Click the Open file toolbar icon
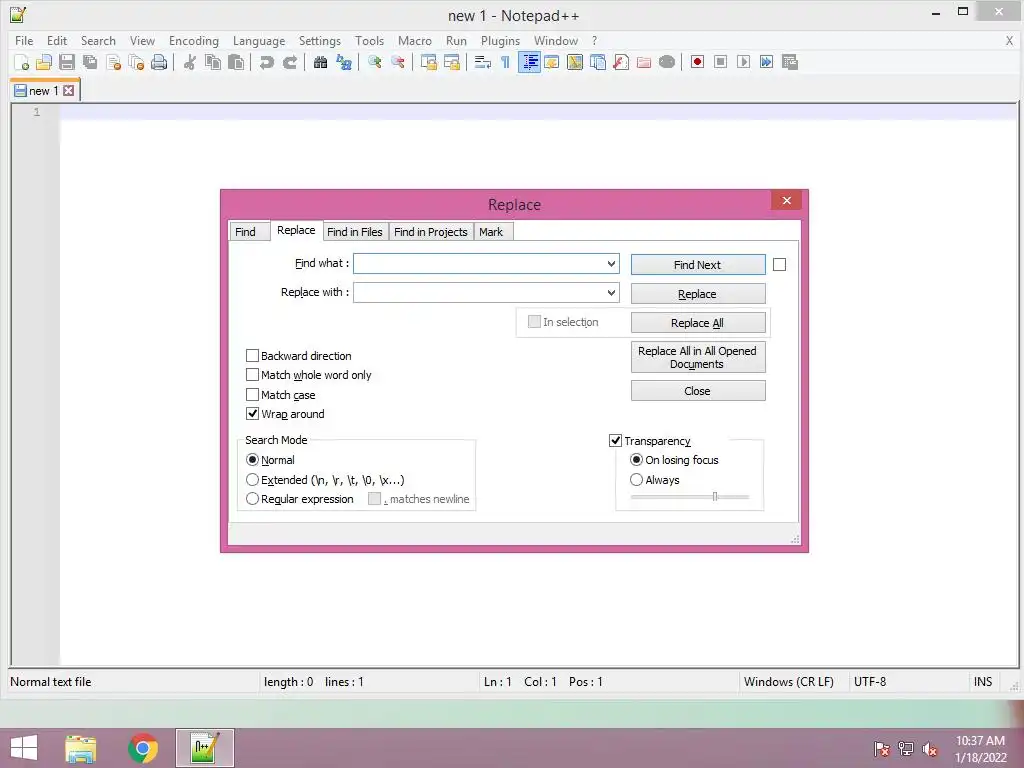1024x768 pixels. coord(44,62)
